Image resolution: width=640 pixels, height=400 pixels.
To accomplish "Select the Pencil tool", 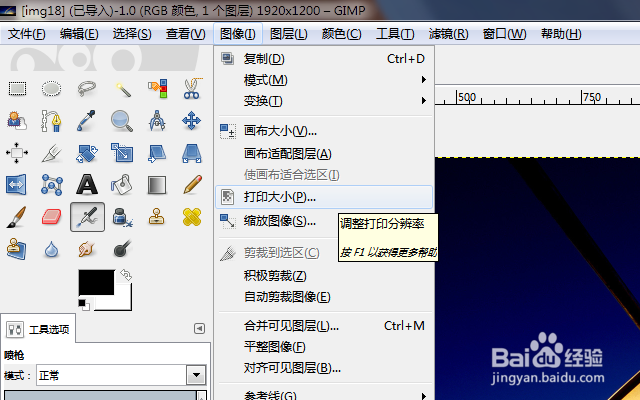I will pyautogui.click(x=192, y=184).
